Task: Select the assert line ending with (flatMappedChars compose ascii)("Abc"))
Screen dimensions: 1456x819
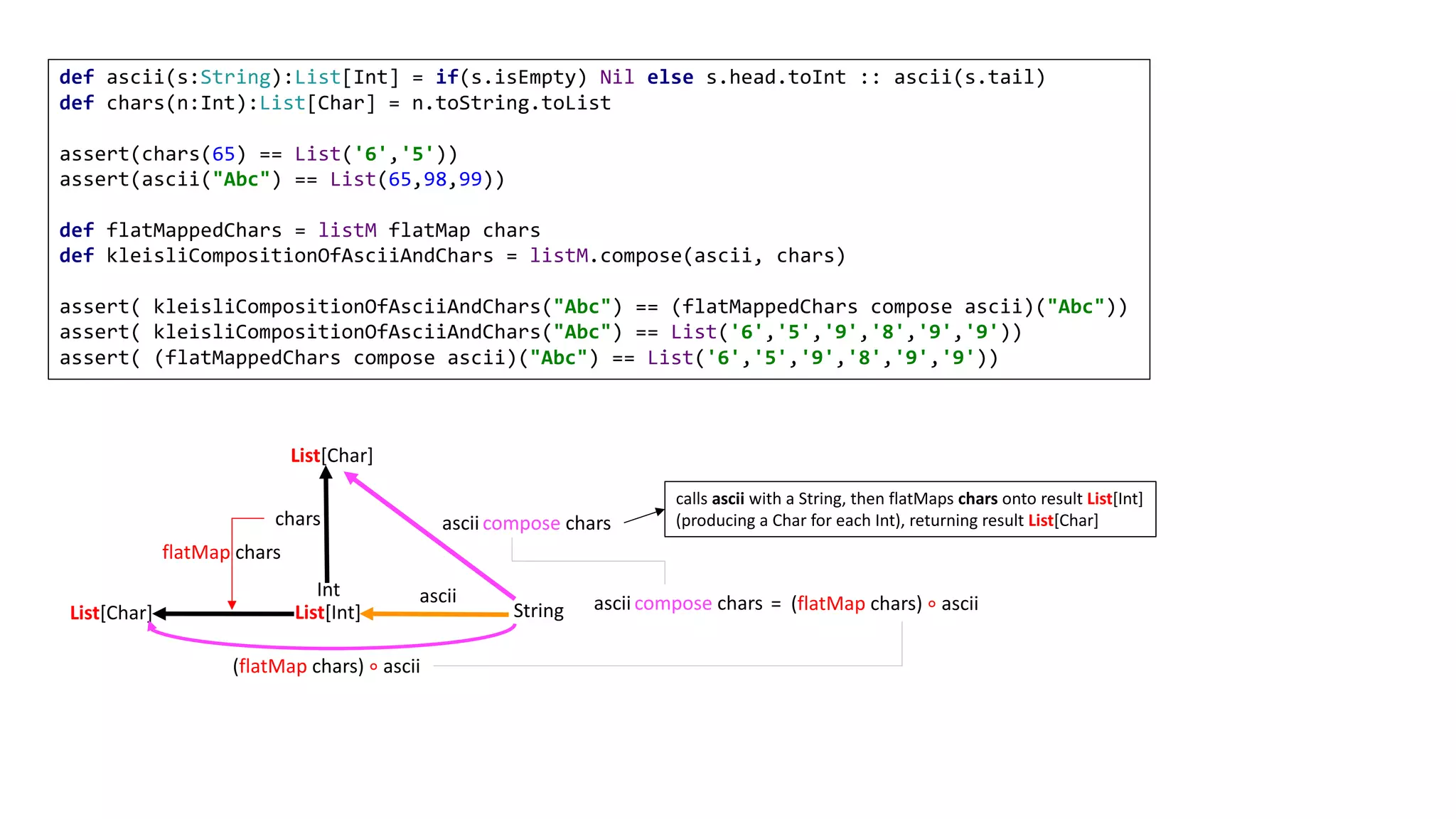Action: click(594, 307)
